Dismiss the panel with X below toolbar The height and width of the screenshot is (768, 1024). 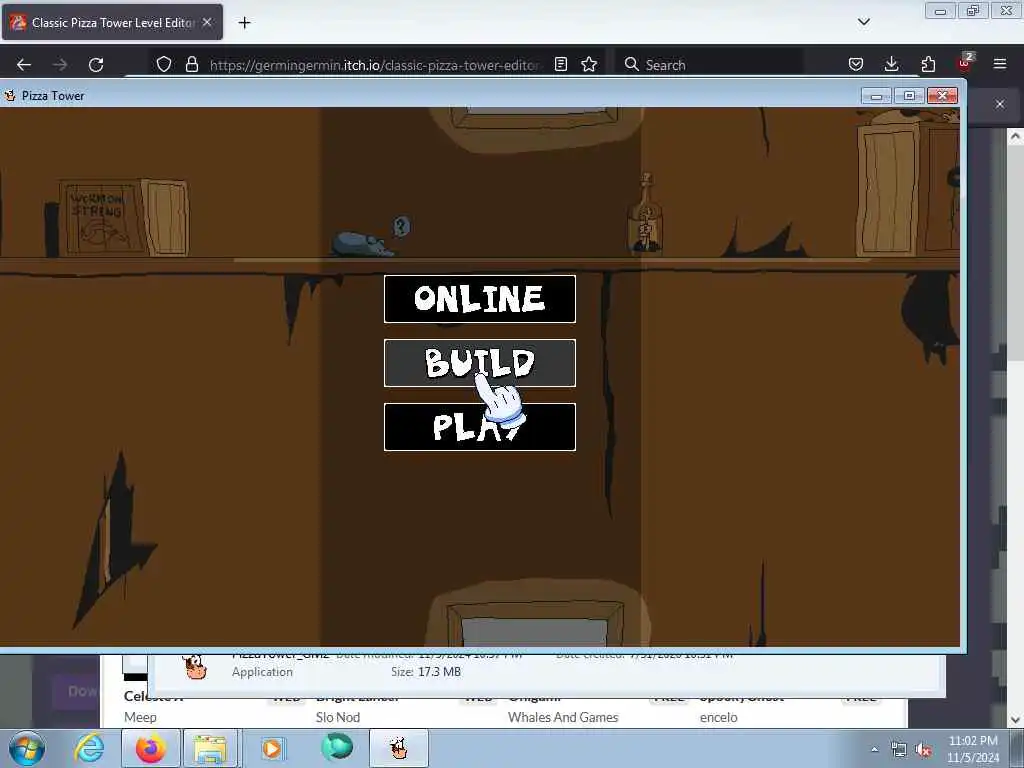1000,104
